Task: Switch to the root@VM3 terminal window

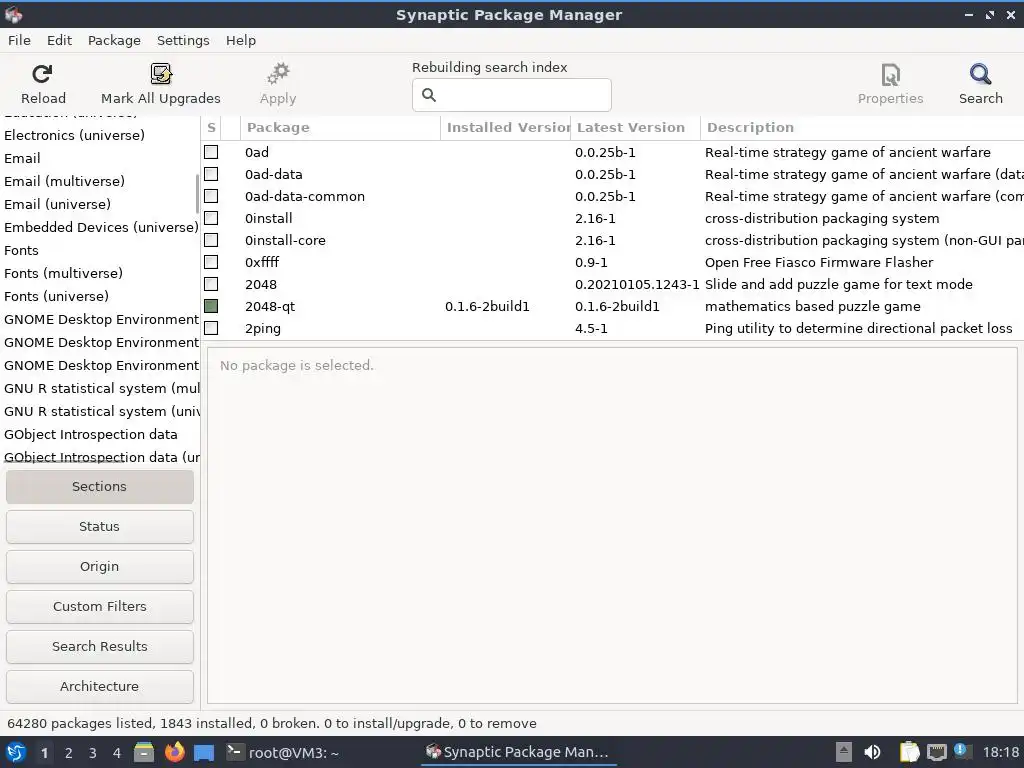Action: pyautogui.click(x=283, y=752)
